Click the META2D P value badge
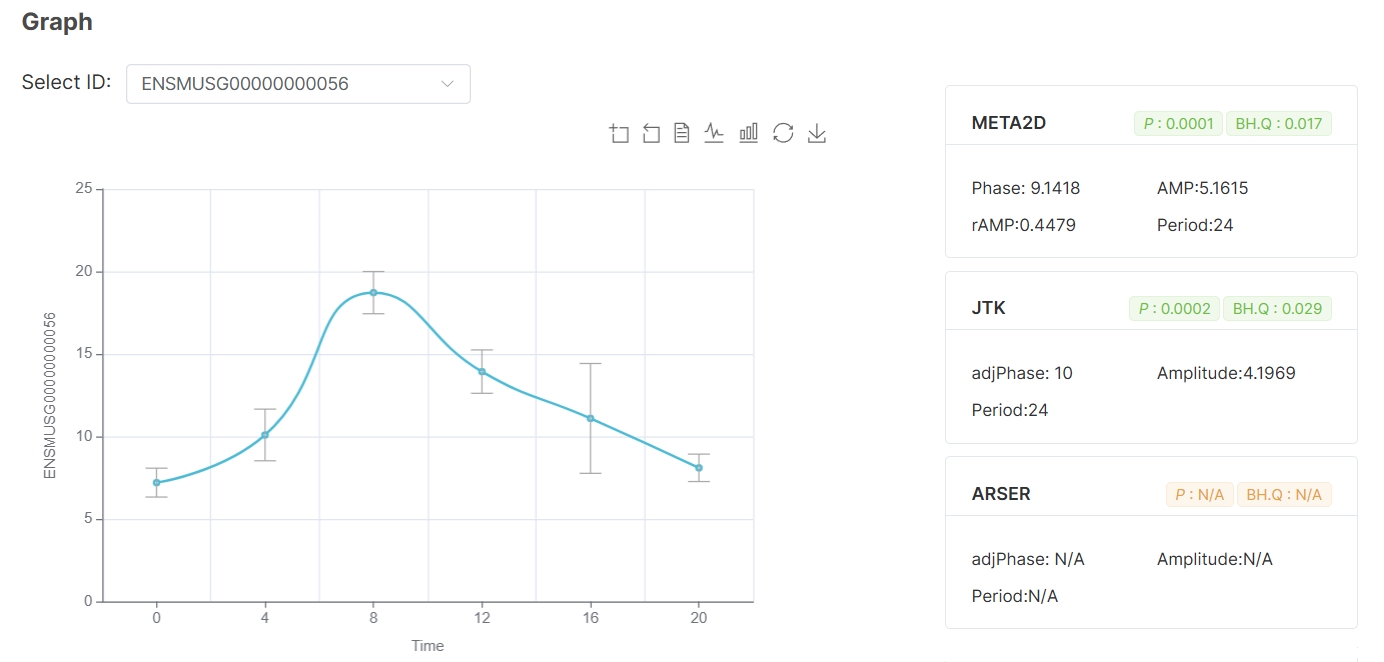 coord(1178,124)
